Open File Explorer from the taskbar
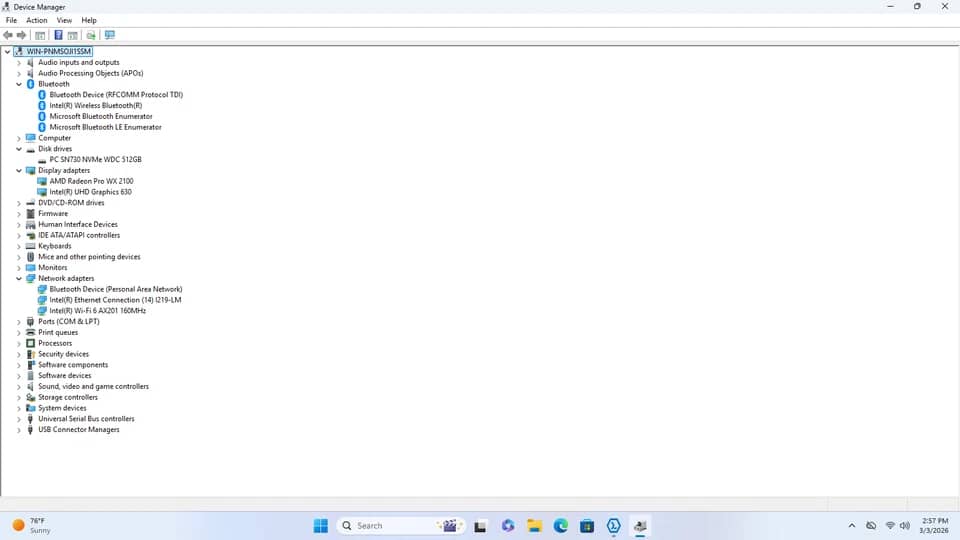 click(x=534, y=526)
